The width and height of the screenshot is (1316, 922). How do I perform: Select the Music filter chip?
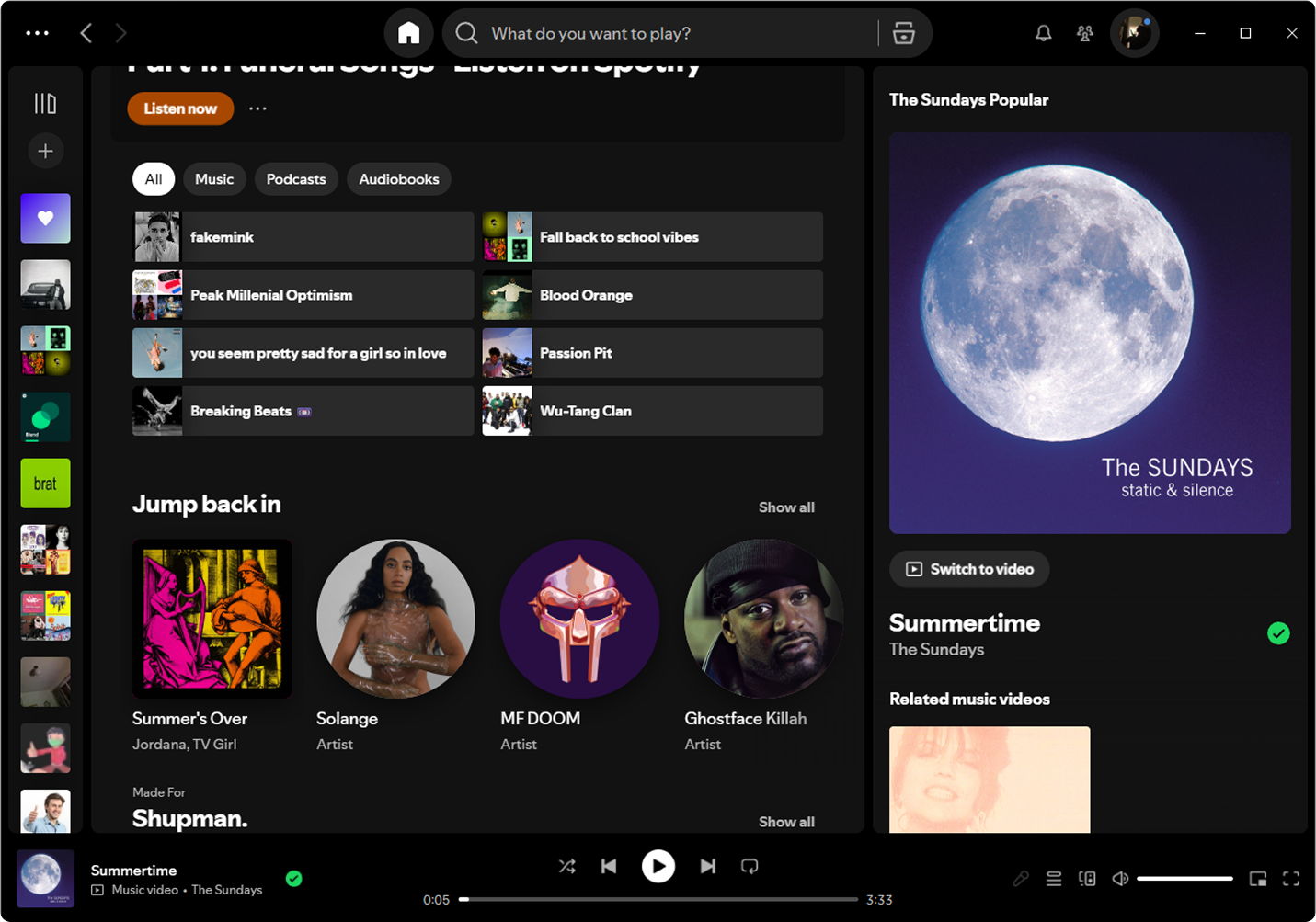click(x=214, y=179)
